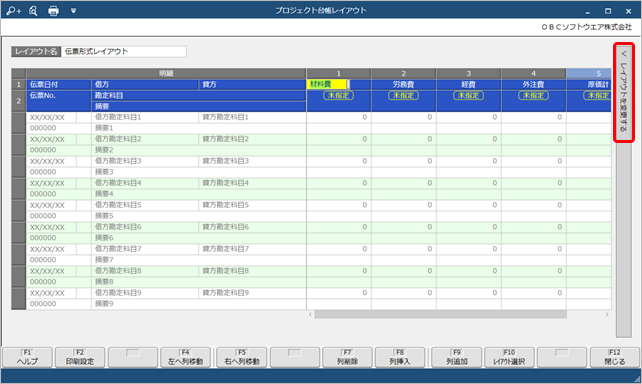Open the print preview icon
Viewport: 642px width, 384px height.
(x=33, y=11)
